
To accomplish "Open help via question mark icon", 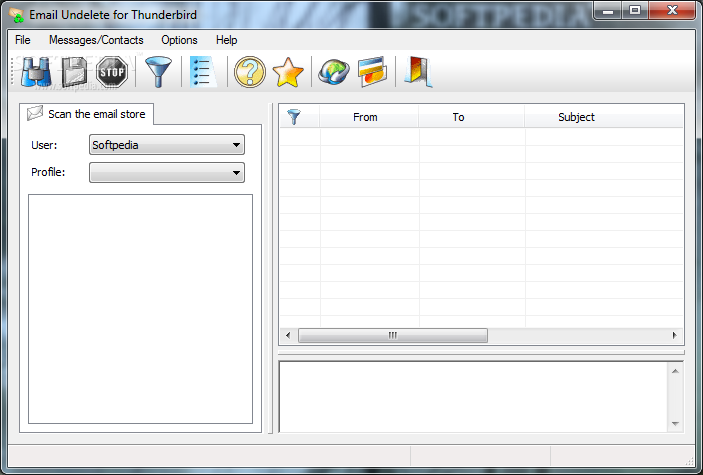I will coord(250,72).
